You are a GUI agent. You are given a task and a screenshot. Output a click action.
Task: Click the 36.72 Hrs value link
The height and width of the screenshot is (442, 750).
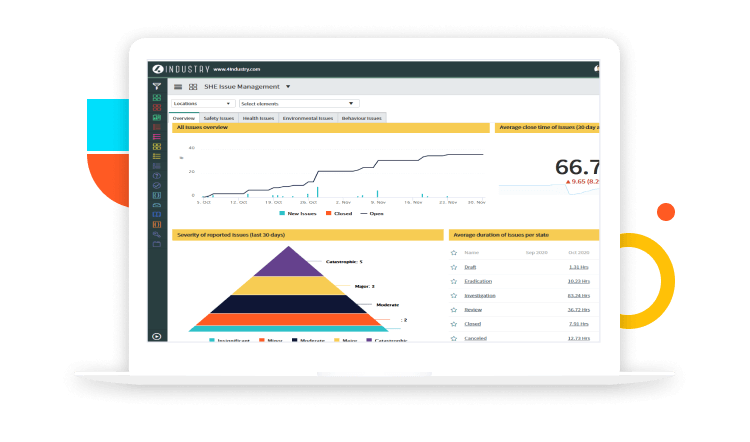[579, 310]
